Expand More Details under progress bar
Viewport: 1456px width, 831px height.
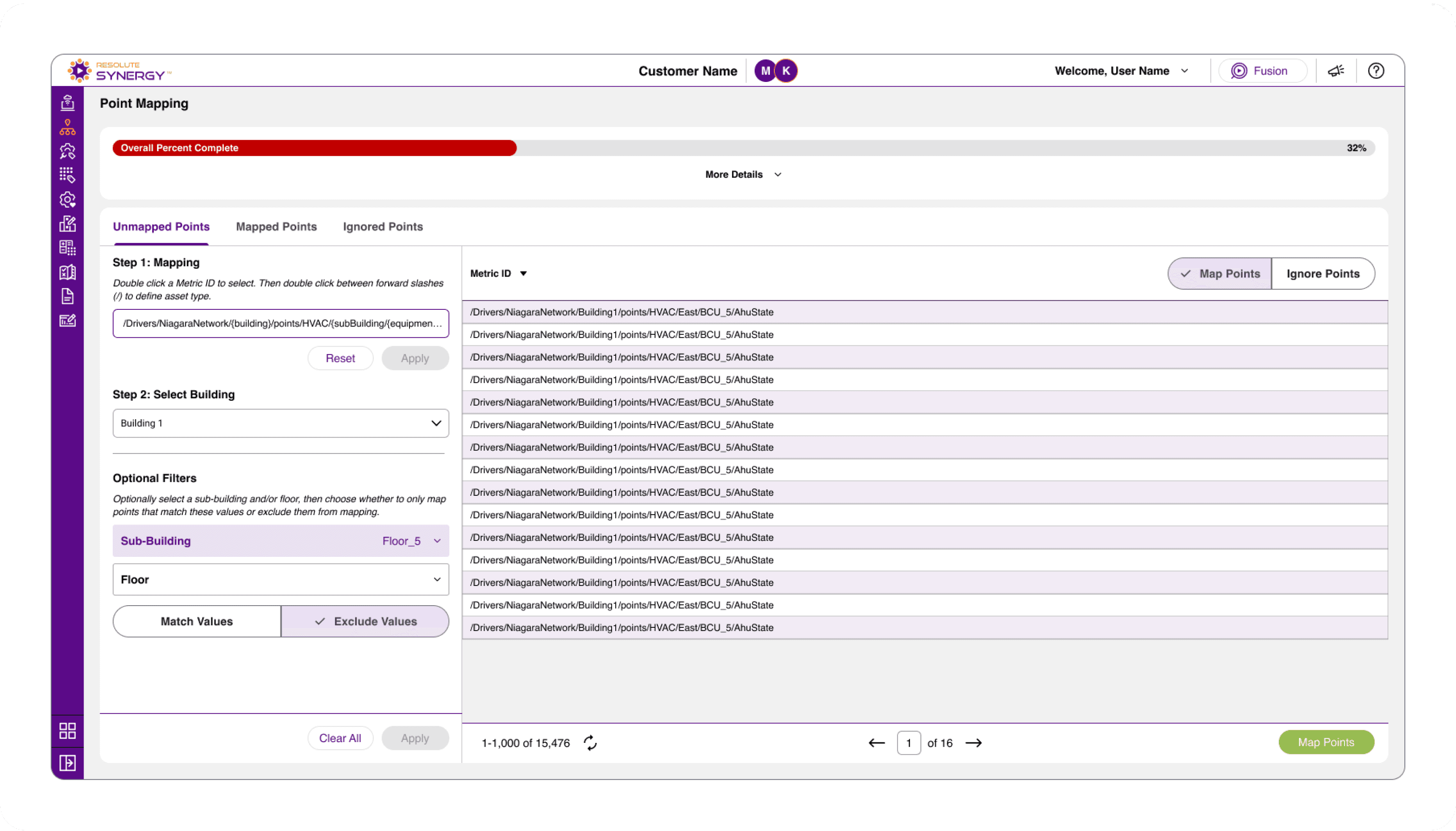point(743,175)
